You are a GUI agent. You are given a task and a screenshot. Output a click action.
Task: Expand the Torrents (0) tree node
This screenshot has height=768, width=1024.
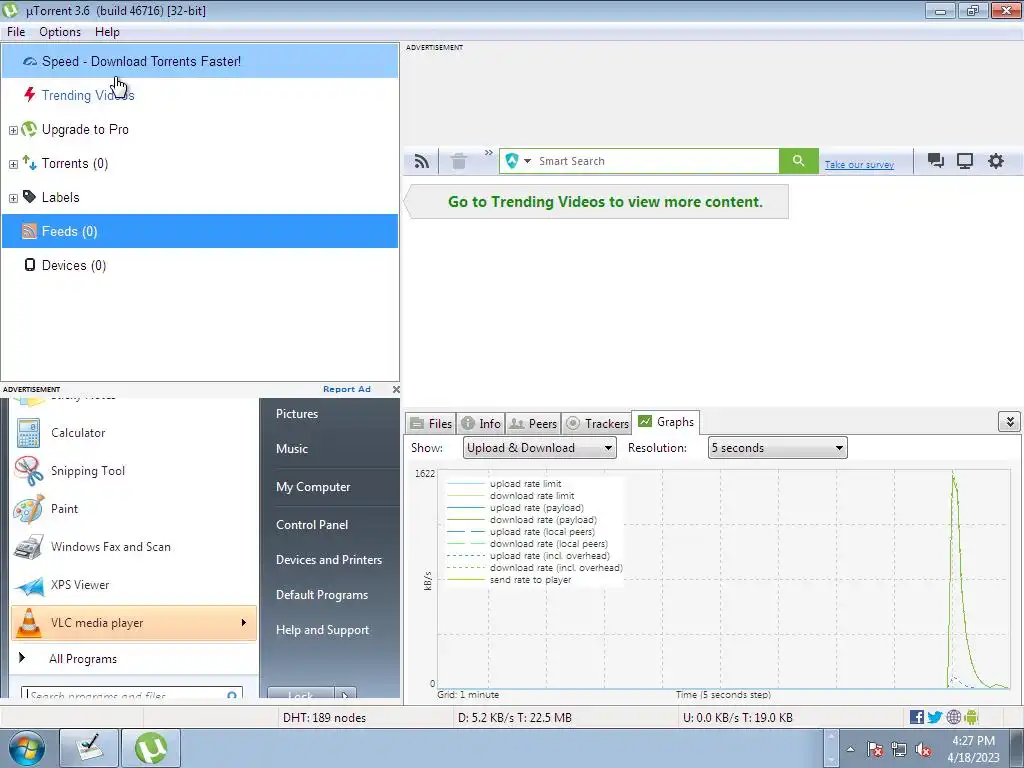tap(13, 164)
